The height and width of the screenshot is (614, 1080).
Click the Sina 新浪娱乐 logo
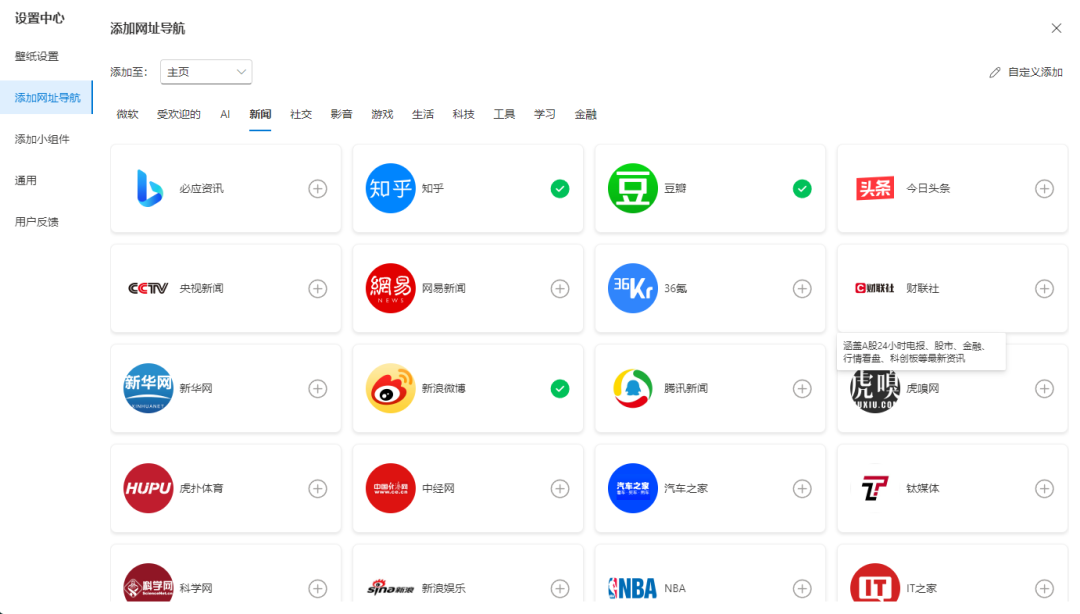(390, 588)
